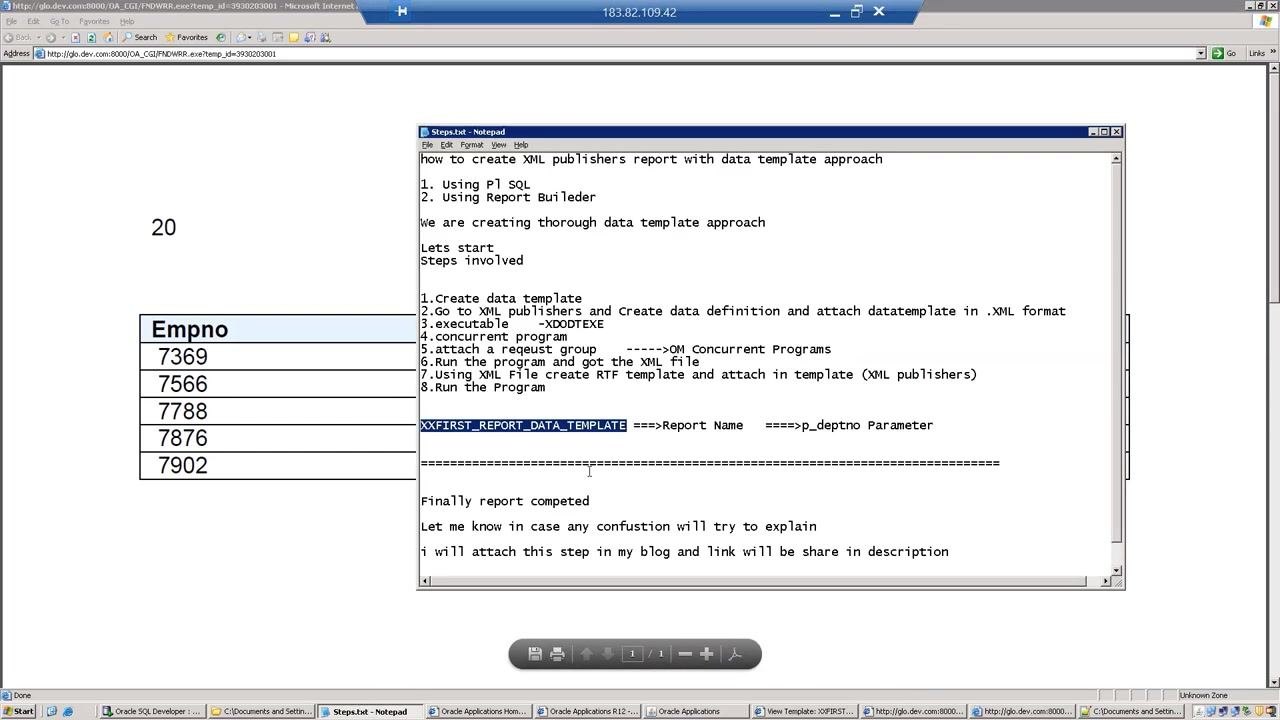
Task: Click the '4.concurrent program' line
Action: [494, 337]
